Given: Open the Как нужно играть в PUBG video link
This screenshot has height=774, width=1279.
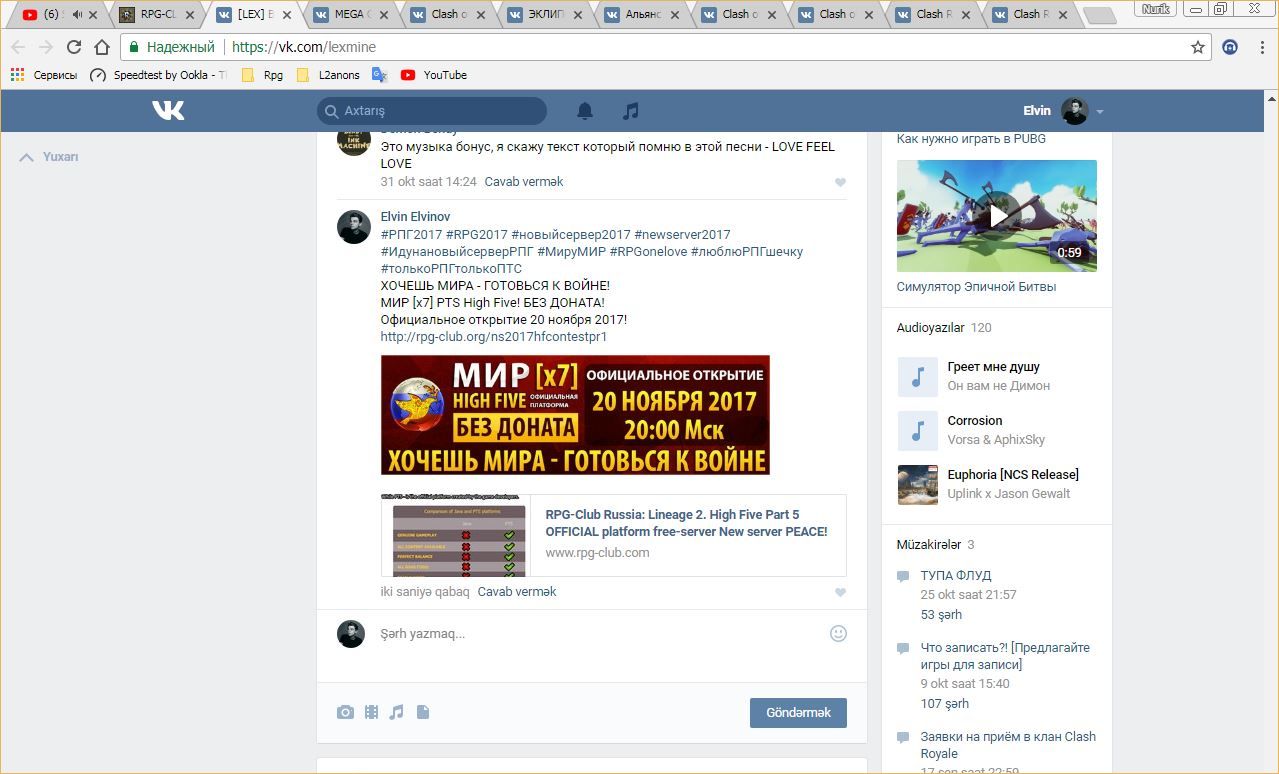Looking at the screenshot, I should [x=971, y=139].
